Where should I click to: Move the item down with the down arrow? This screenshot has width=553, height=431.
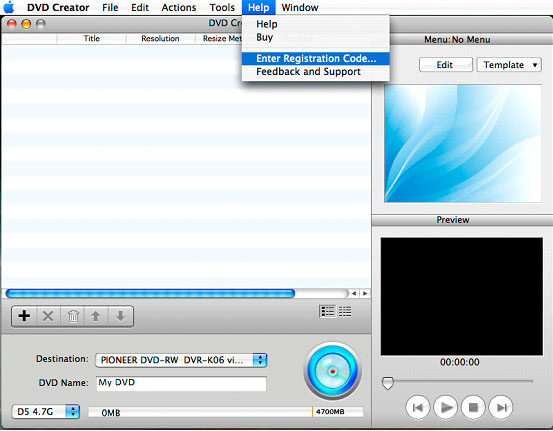pyautogui.click(x=120, y=316)
